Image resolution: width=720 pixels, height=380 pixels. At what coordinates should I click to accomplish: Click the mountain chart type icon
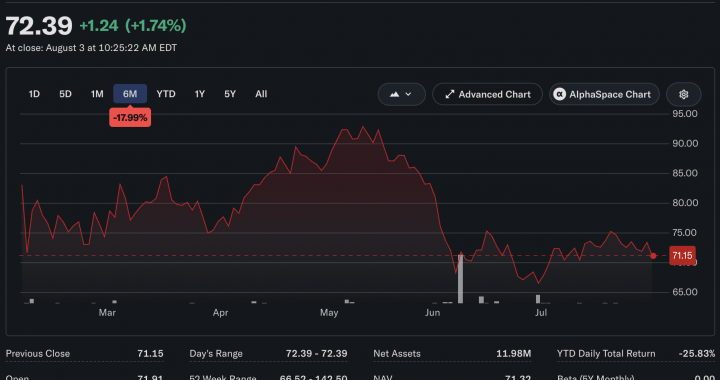[x=394, y=95]
